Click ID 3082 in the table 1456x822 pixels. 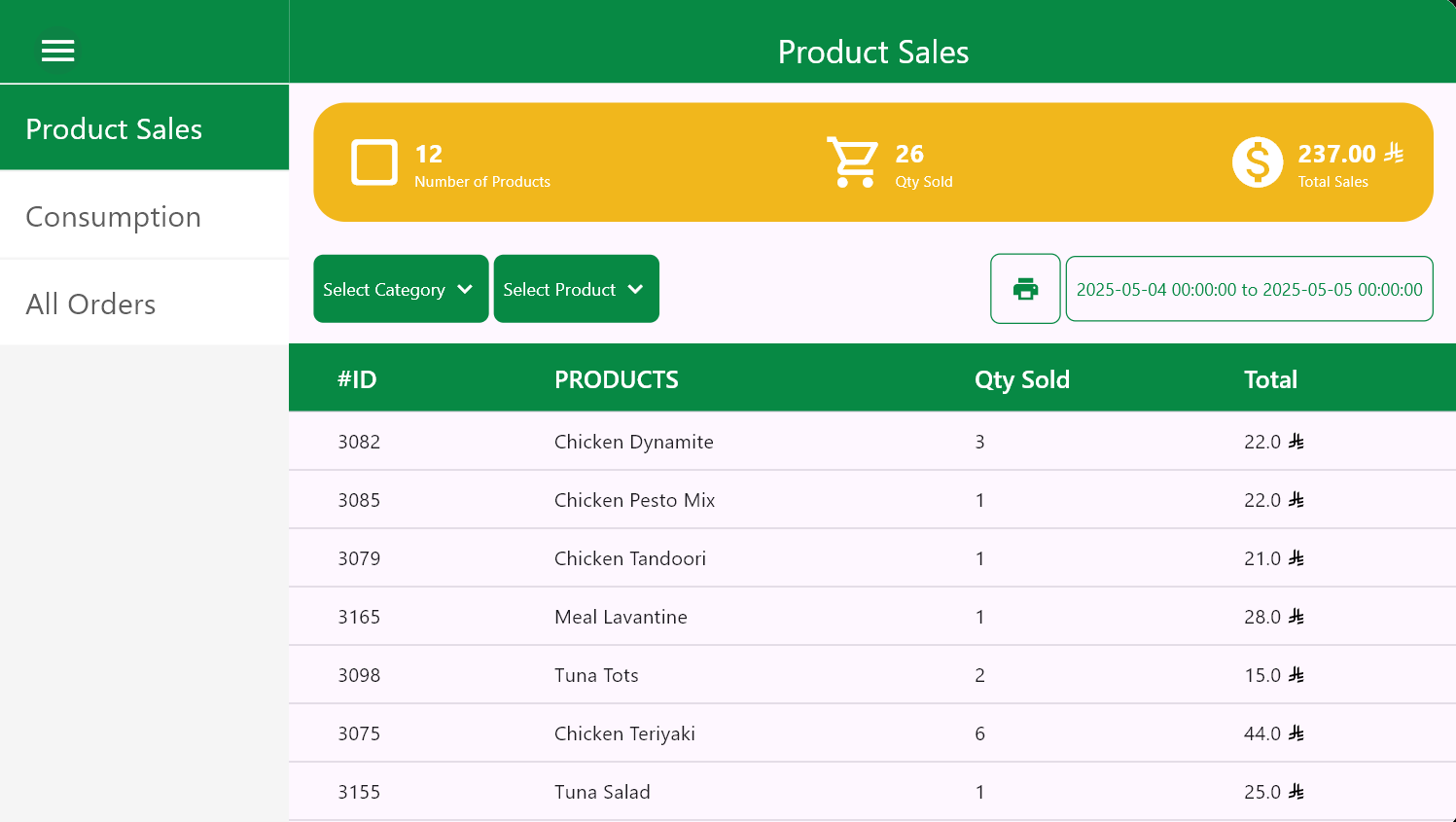point(359,442)
